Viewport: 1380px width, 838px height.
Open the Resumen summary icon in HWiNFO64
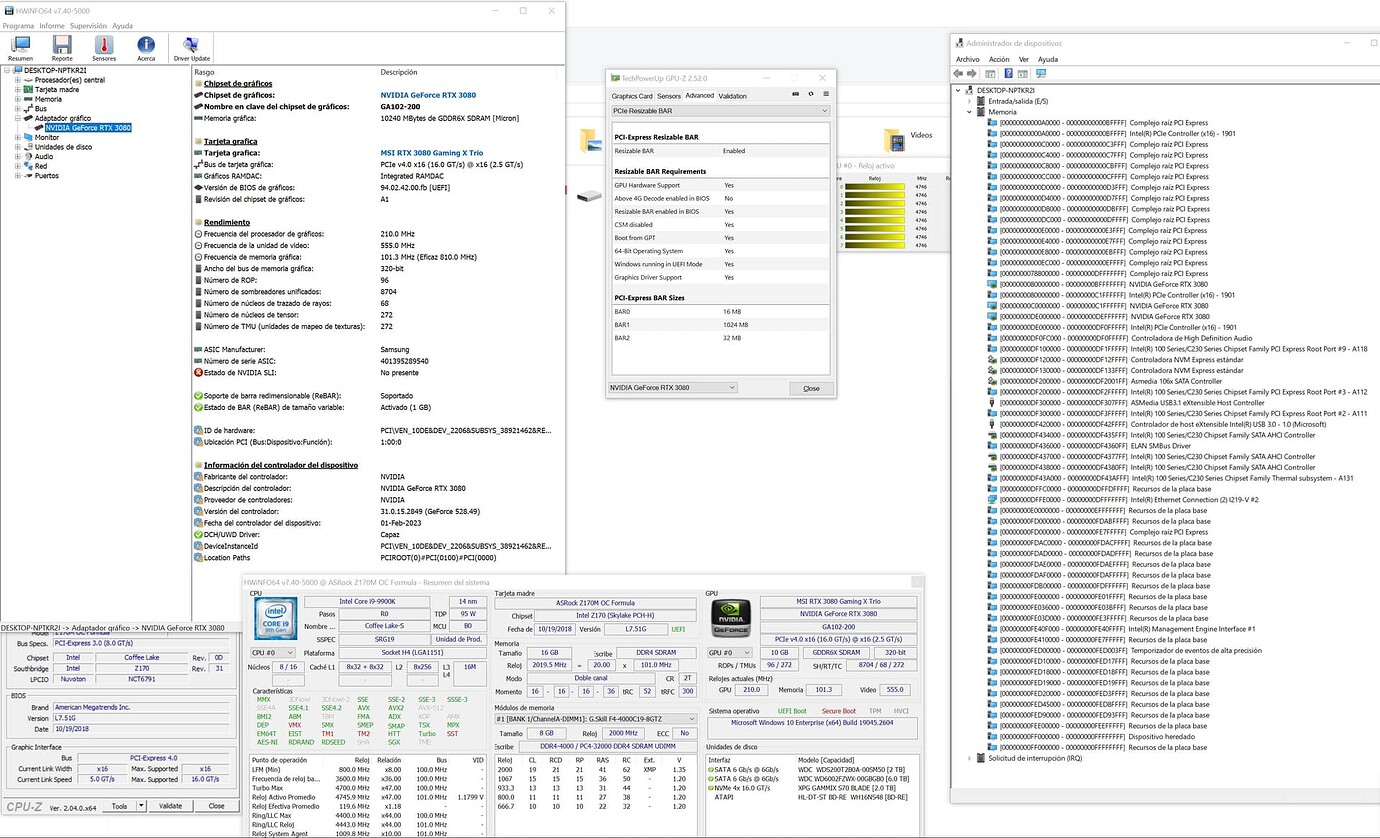20,43
